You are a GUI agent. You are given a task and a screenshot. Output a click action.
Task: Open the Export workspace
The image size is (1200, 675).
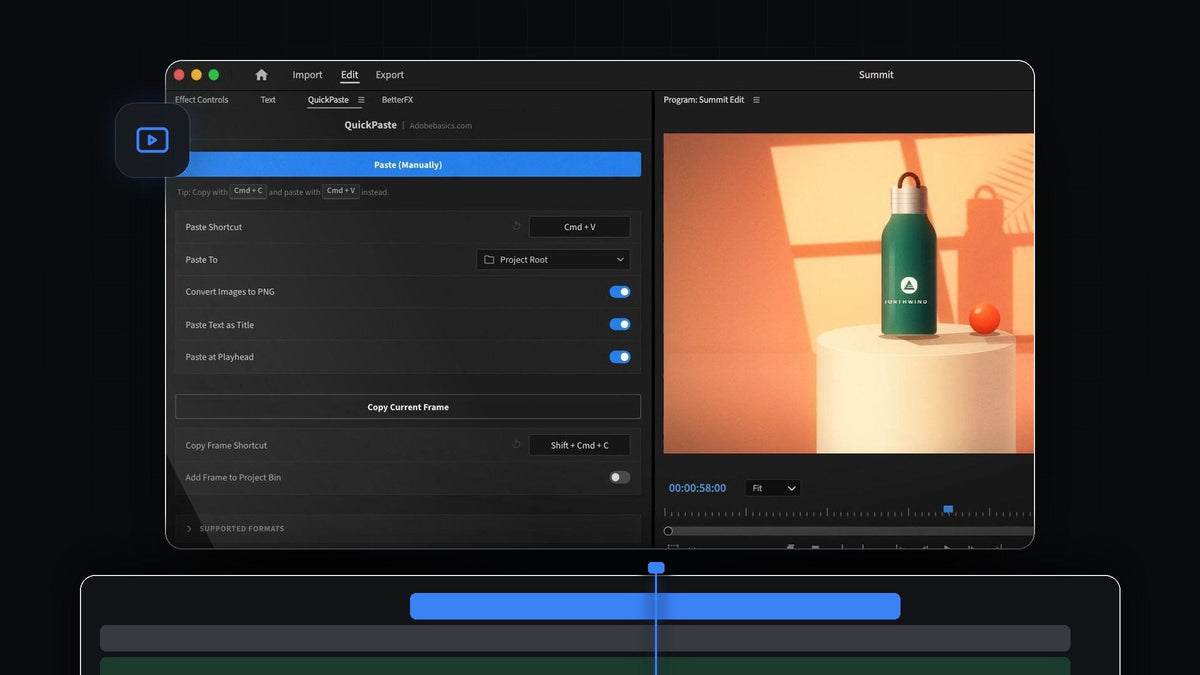pyautogui.click(x=390, y=75)
